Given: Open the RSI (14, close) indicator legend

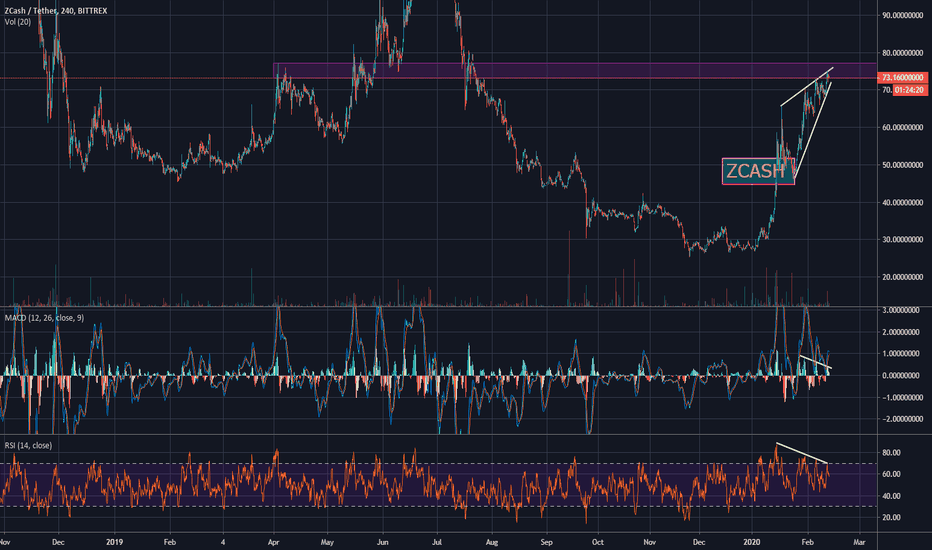Looking at the screenshot, I should [28, 445].
